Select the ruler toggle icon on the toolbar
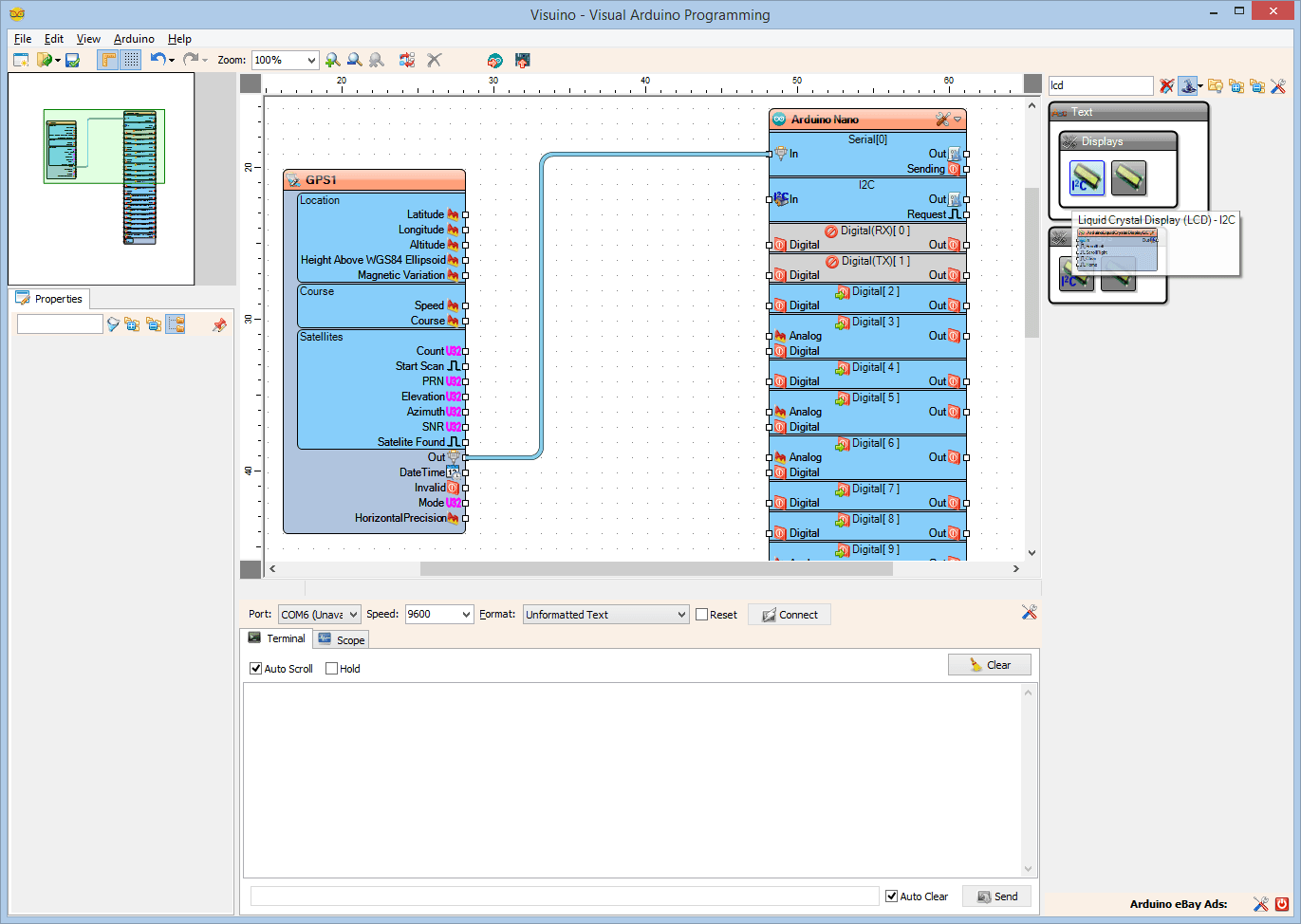Screen dimensions: 1301x924 pyautogui.click(x=110, y=59)
